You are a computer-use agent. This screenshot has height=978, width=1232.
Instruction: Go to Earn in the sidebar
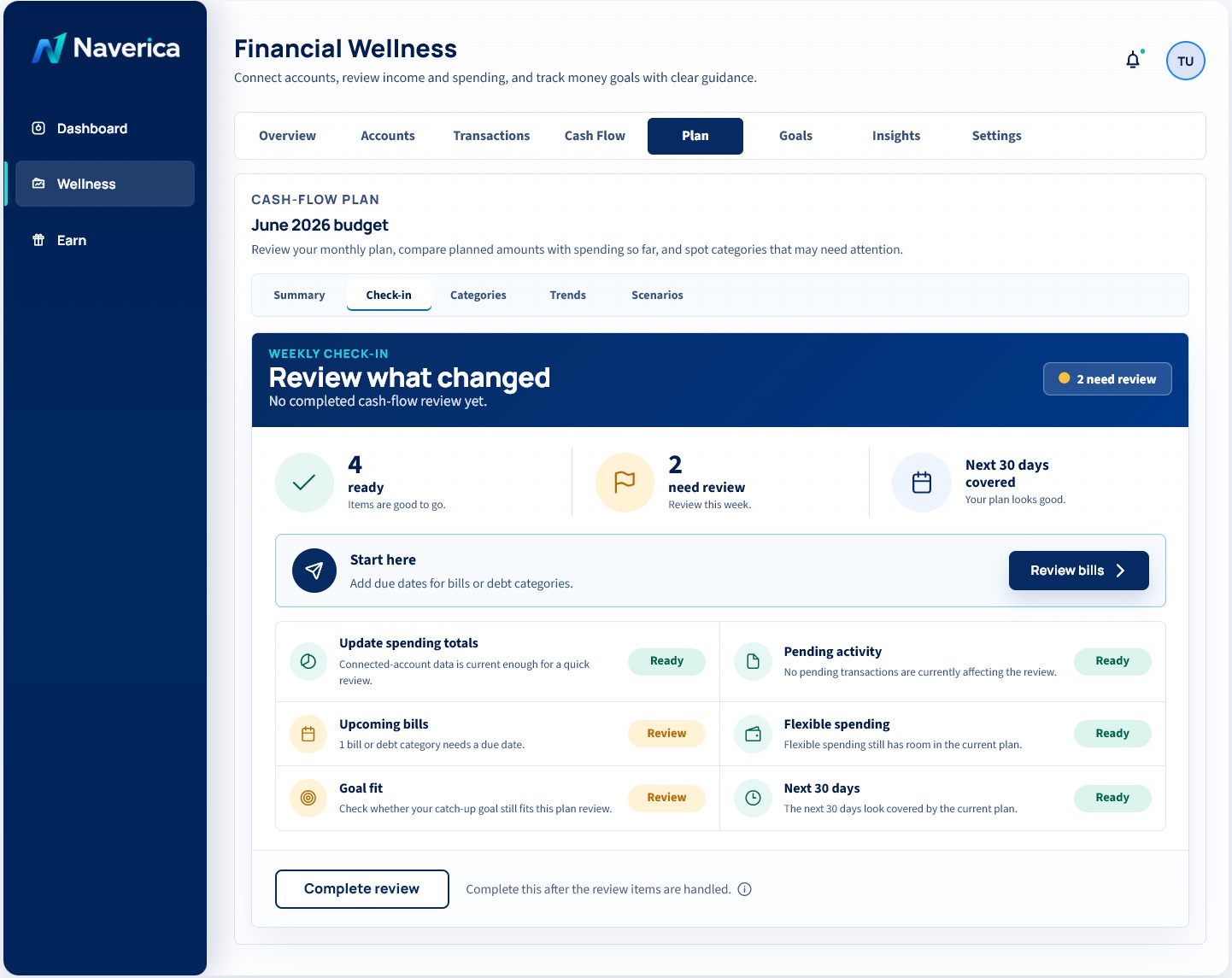point(105,240)
